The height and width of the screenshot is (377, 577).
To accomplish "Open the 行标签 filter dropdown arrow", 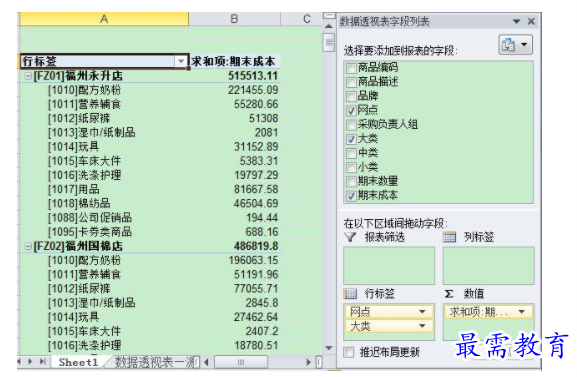I will 181,61.
